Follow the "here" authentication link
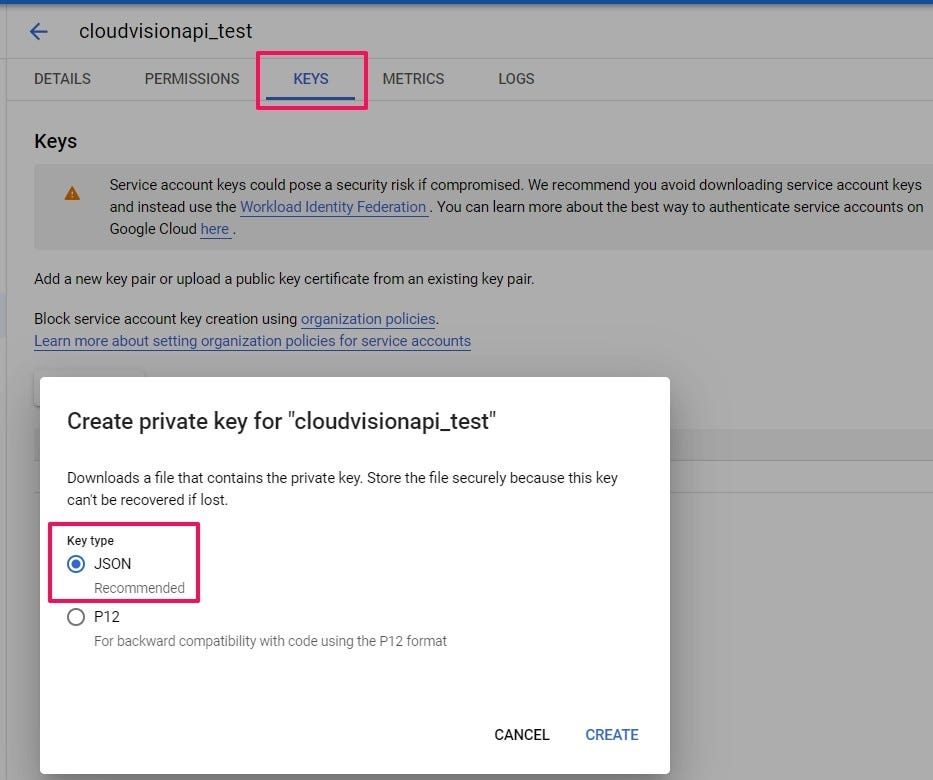Screen dimensions: 933x780 point(215,229)
